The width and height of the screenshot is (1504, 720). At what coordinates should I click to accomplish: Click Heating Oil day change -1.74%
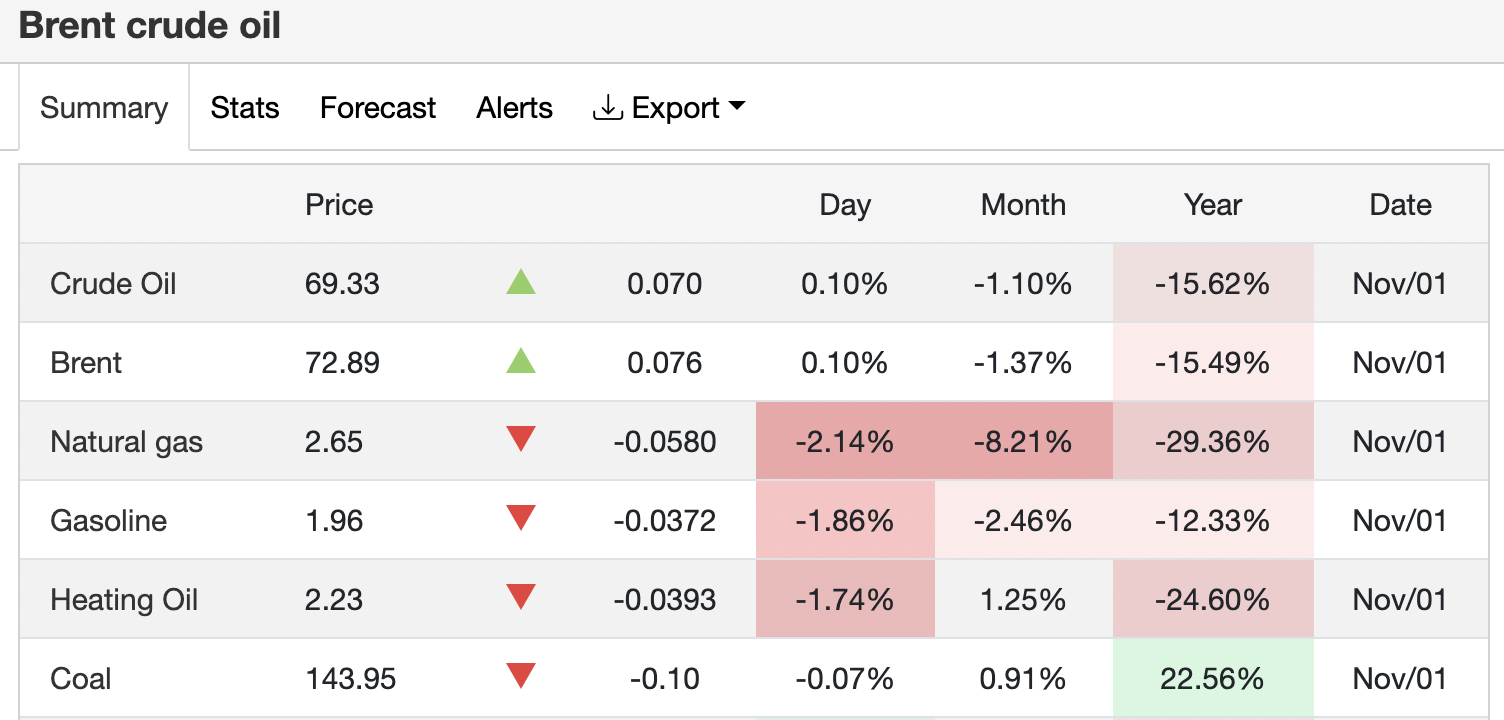(x=845, y=600)
